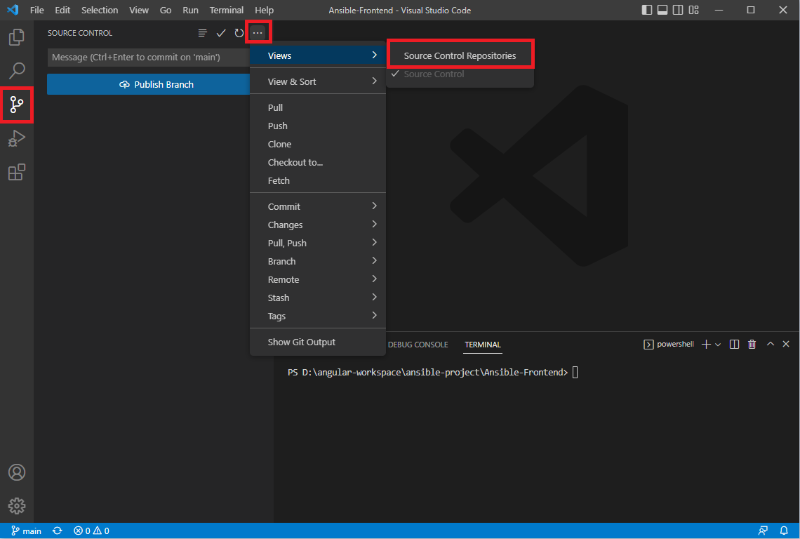Select the powershell terminal label

pos(669,345)
